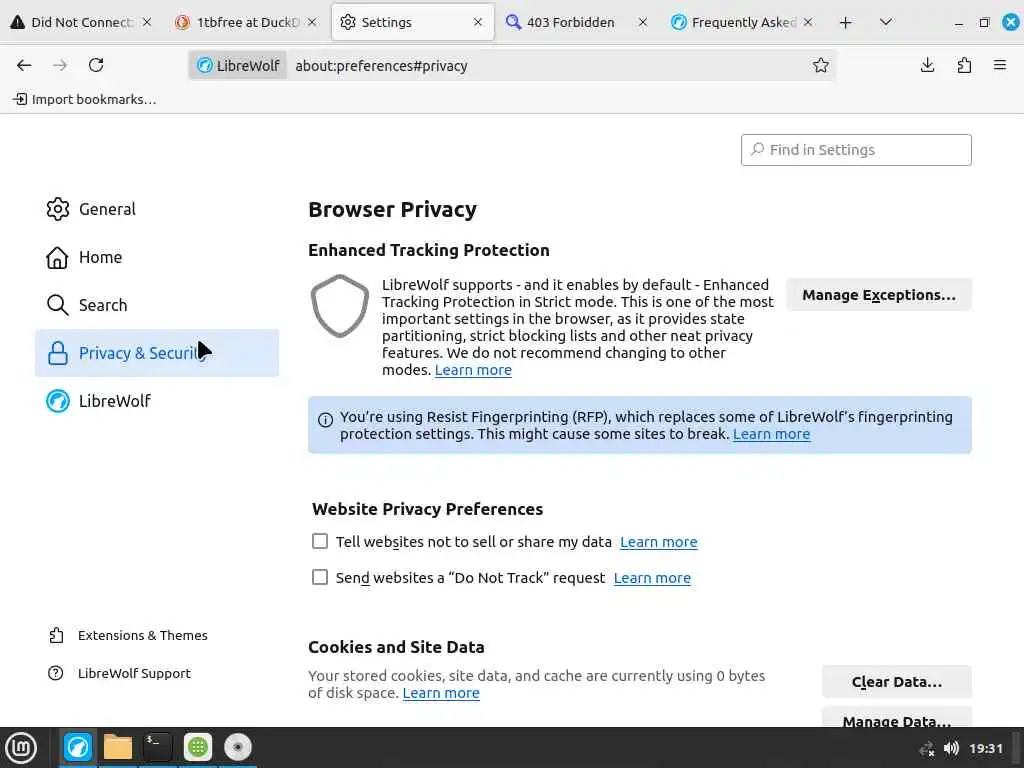1024x768 pixels.
Task: Click the Manage Data button
Action: pyautogui.click(x=897, y=718)
